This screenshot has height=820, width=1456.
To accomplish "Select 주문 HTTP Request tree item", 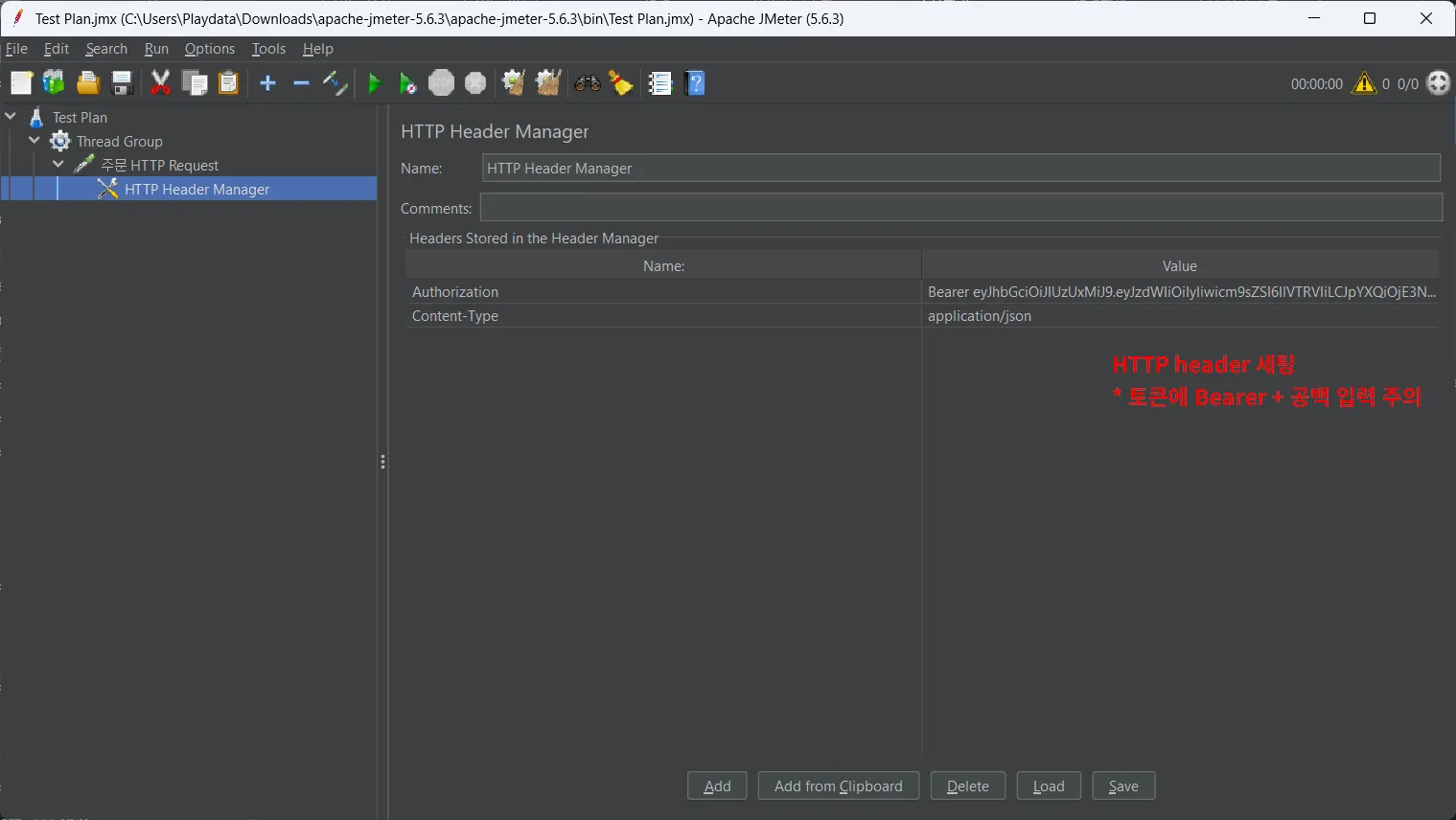I will 160,165.
